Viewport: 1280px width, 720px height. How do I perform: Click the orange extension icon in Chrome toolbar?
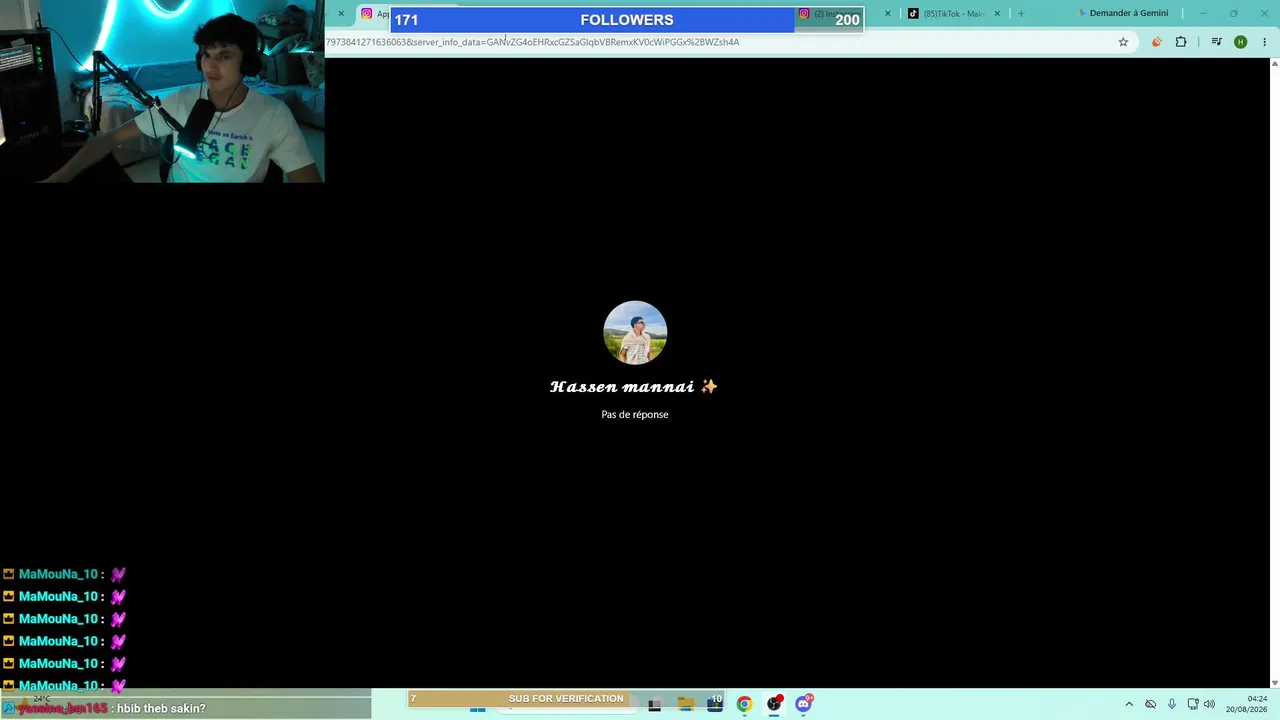tap(1157, 42)
